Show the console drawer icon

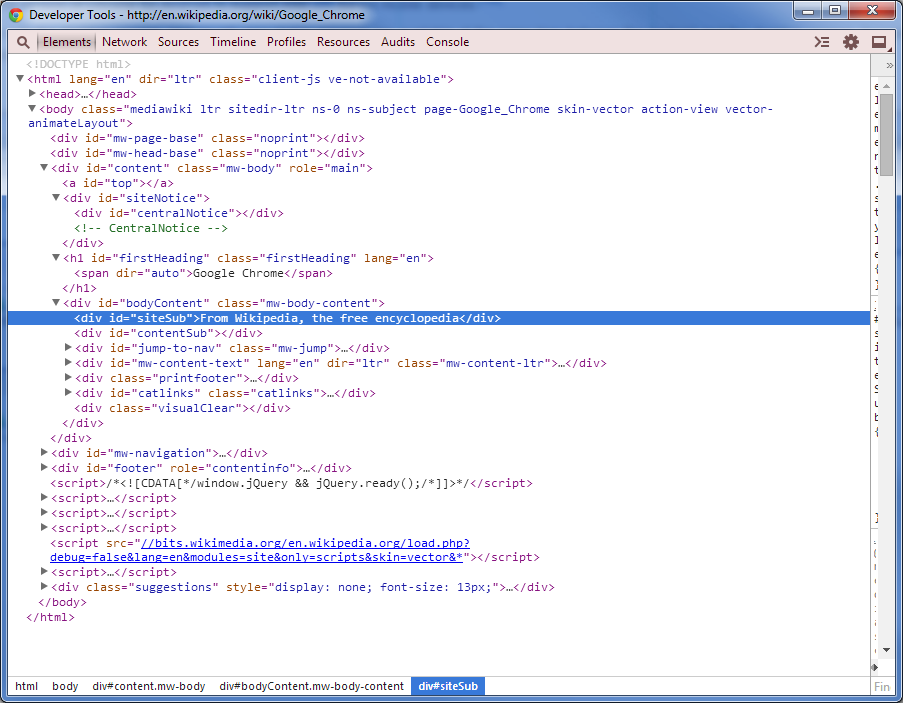click(822, 42)
